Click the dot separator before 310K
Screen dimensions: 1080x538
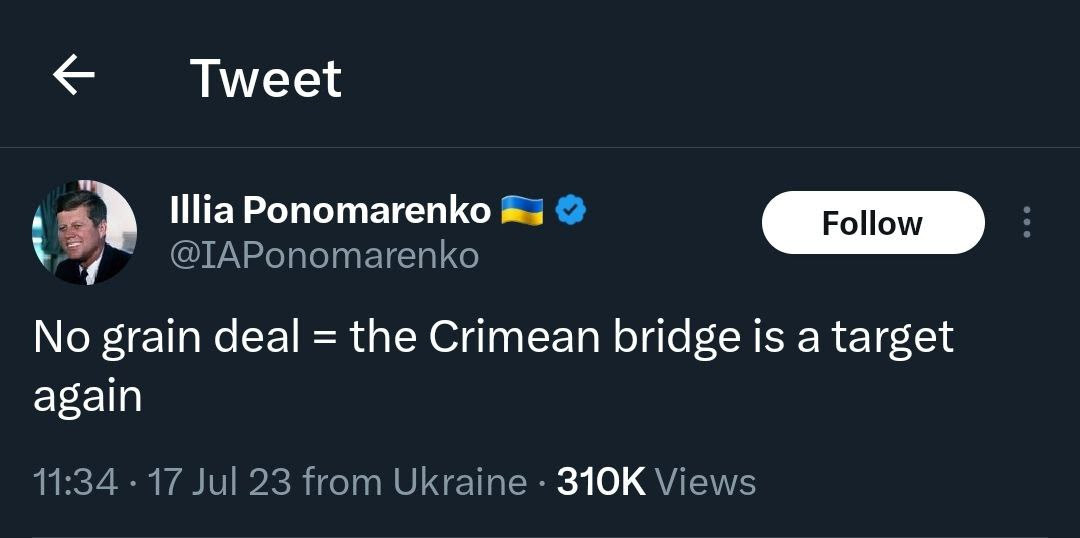tap(541, 482)
